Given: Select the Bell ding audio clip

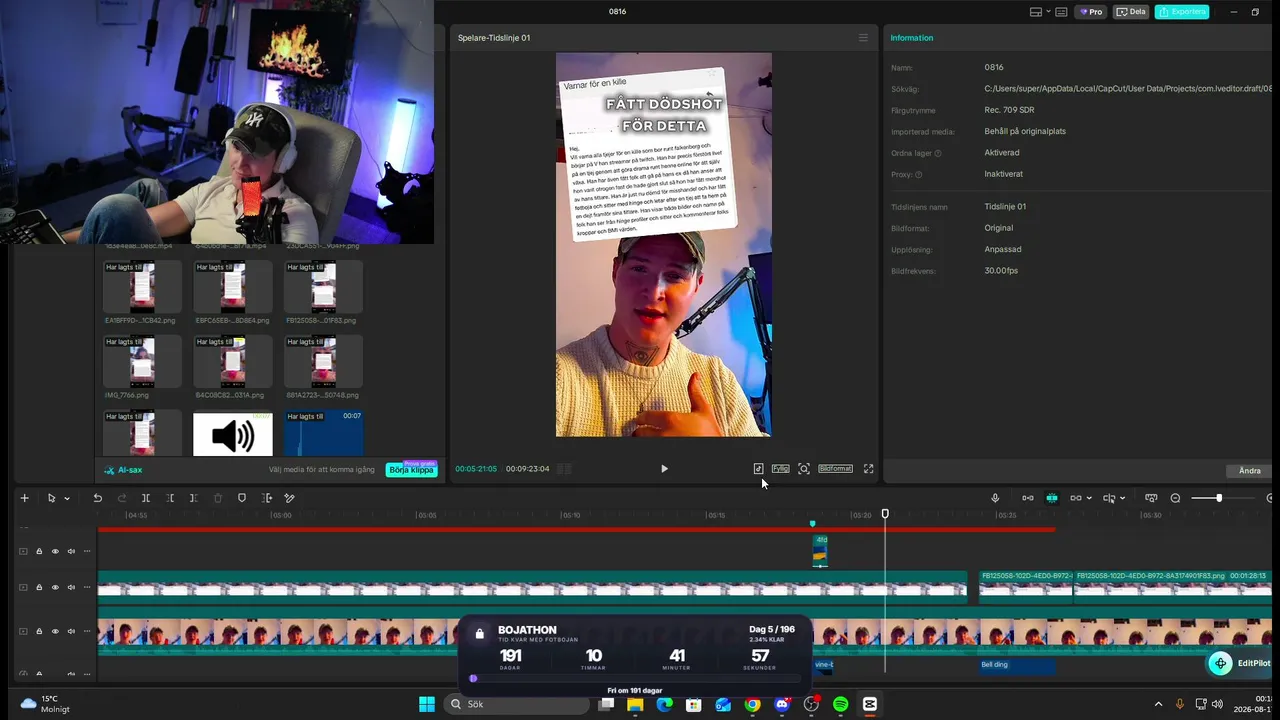Looking at the screenshot, I should 1017,665.
